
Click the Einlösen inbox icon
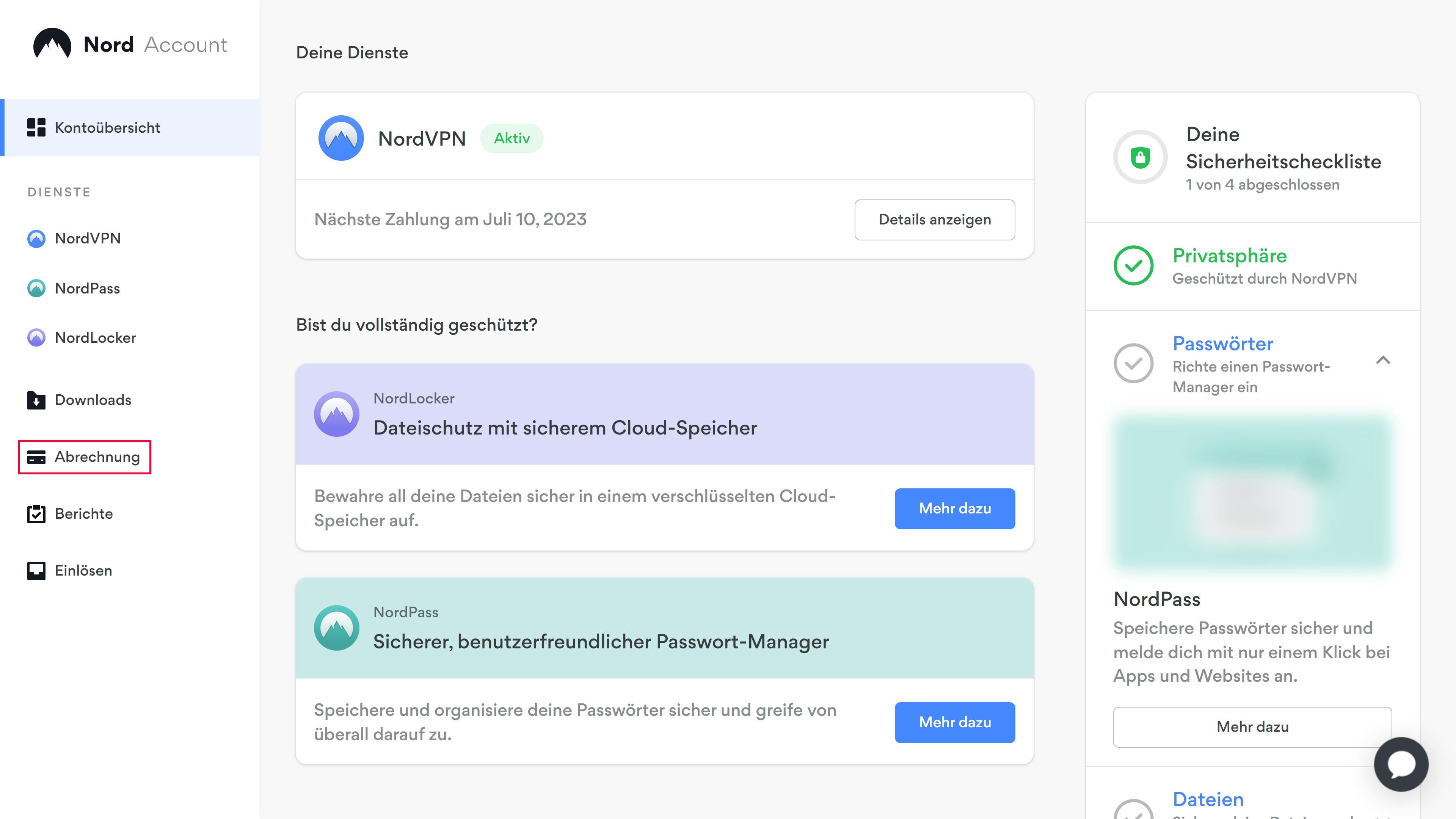(x=36, y=571)
